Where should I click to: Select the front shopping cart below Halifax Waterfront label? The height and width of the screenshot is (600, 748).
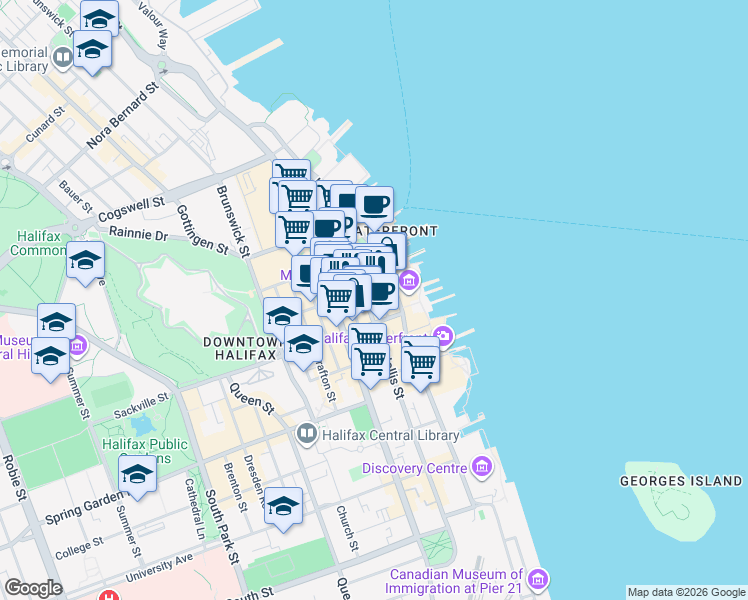(370, 365)
